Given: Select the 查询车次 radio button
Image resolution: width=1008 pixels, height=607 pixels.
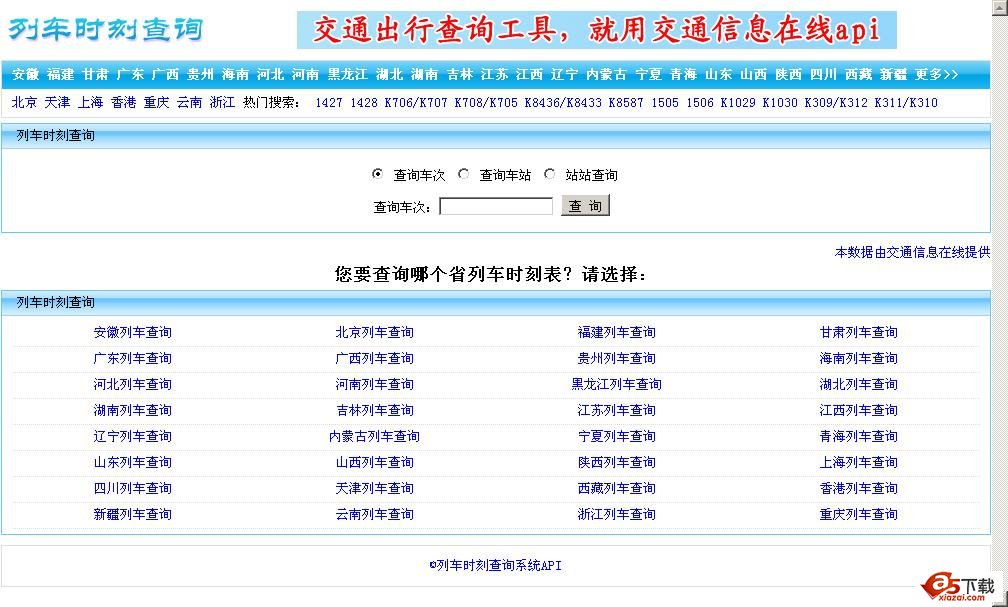Looking at the screenshot, I should pos(376,173).
